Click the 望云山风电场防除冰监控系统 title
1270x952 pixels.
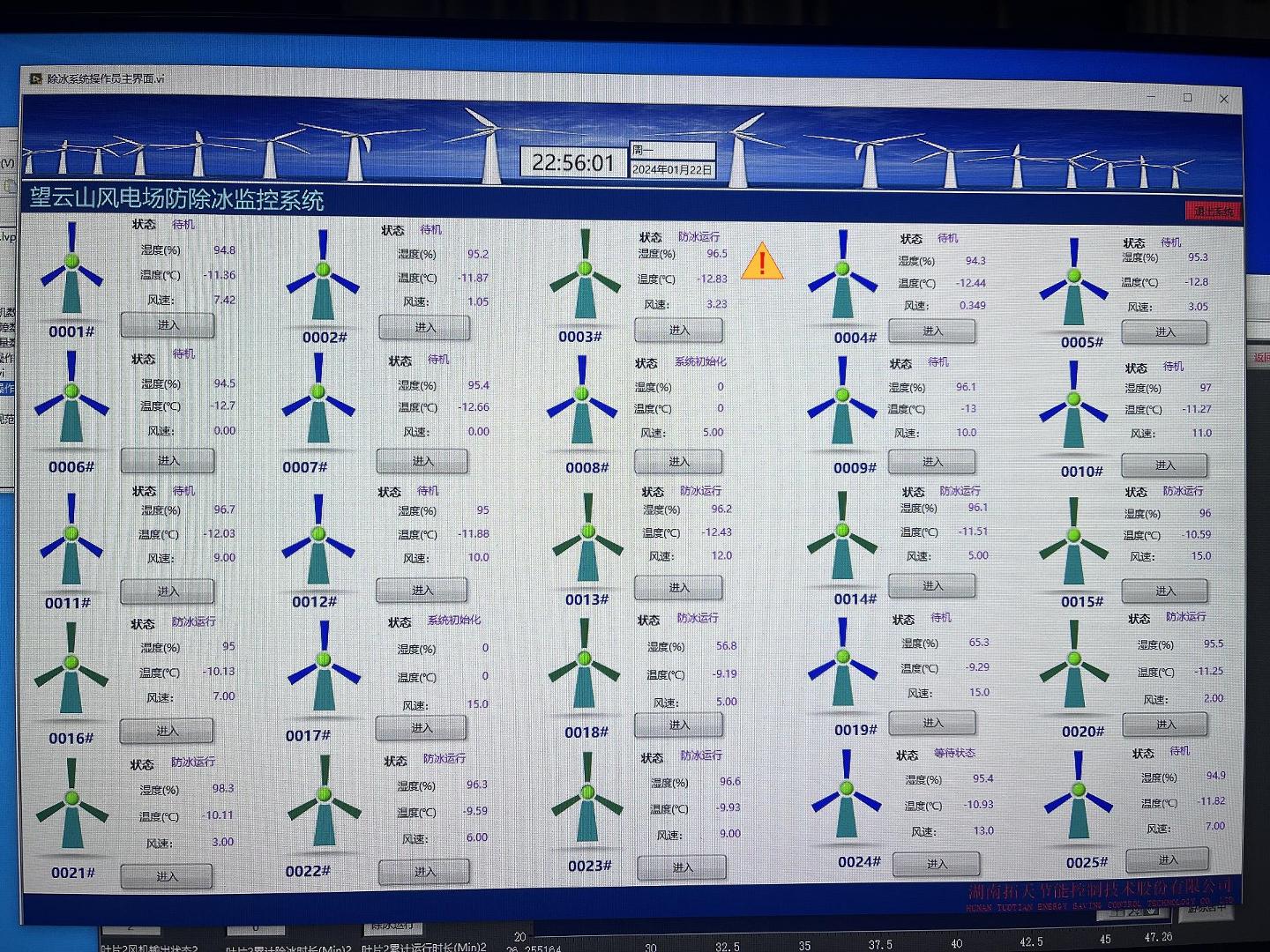(176, 199)
